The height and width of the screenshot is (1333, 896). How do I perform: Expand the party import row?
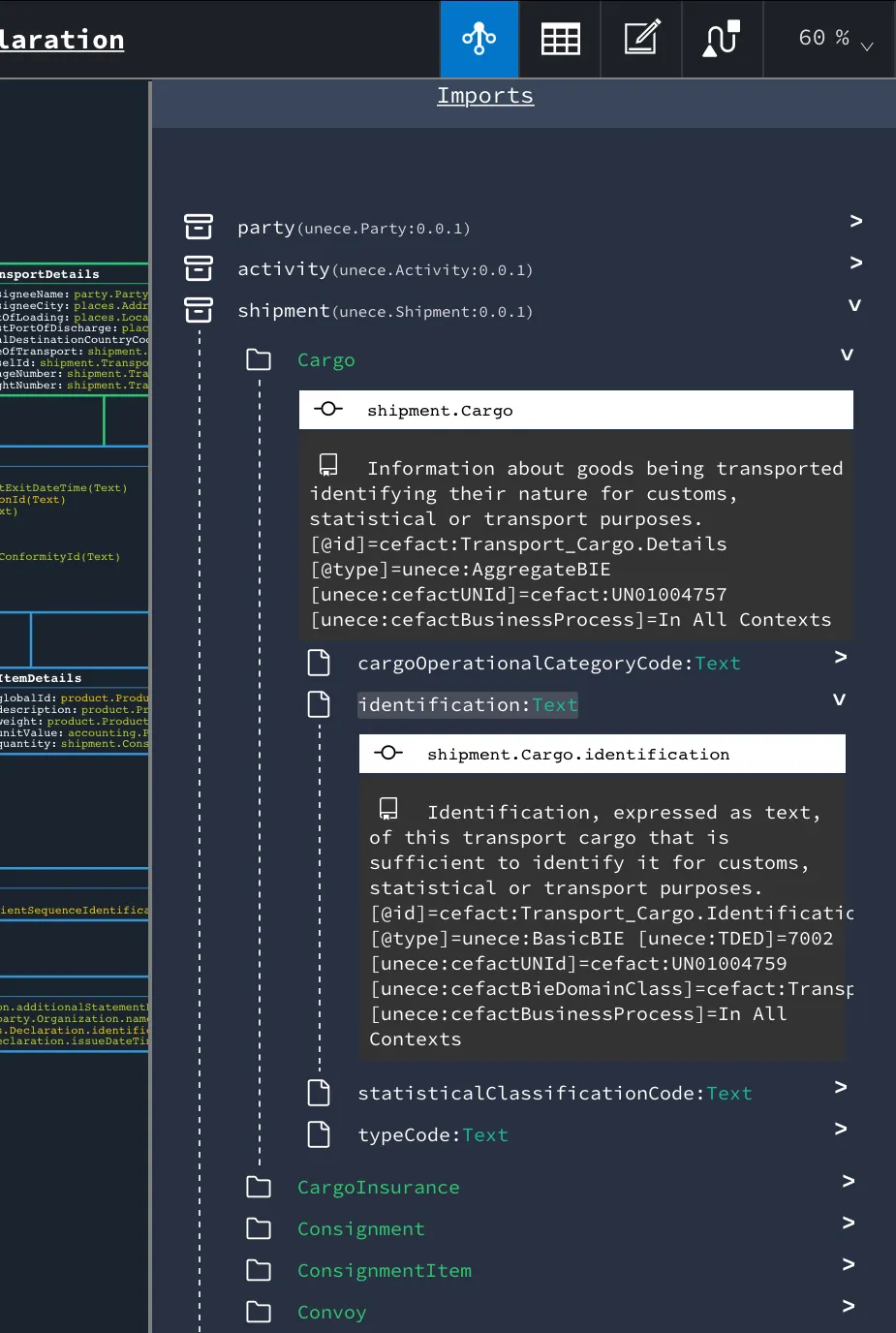[x=855, y=221]
